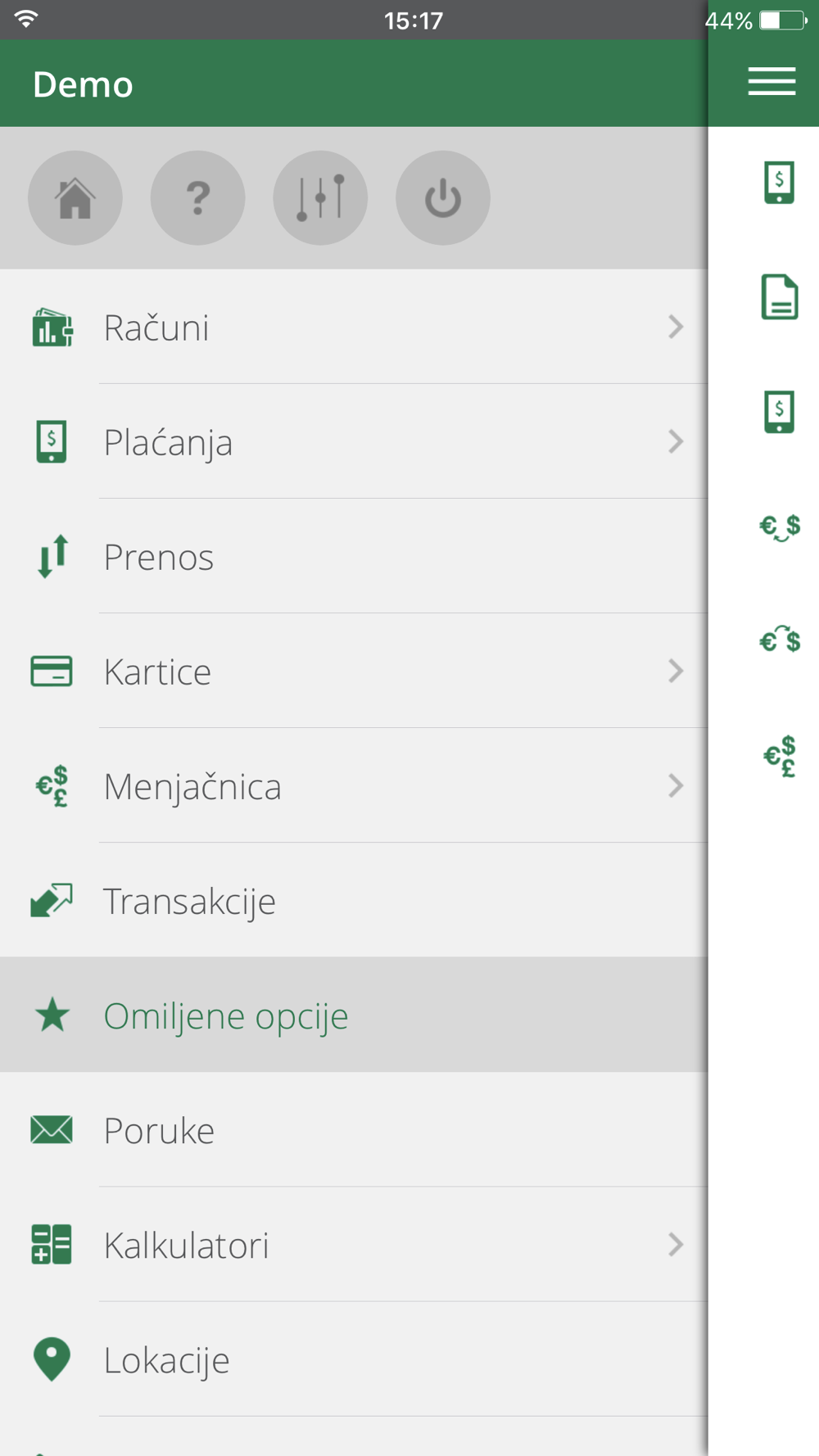The height and width of the screenshot is (1456, 819).
Task: Tap the Demo title text
Action: pos(83,84)
